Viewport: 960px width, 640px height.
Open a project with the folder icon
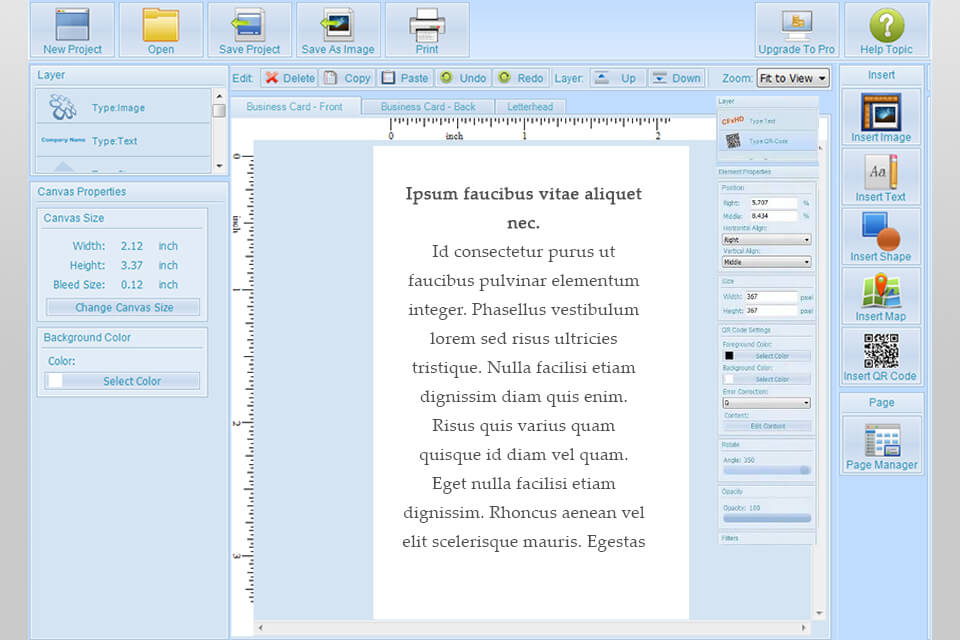pos(161,29)
